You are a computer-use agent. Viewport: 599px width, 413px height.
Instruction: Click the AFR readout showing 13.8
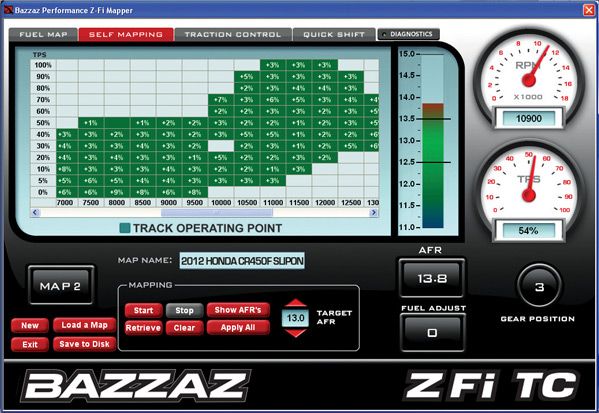(x=432, y=278)
